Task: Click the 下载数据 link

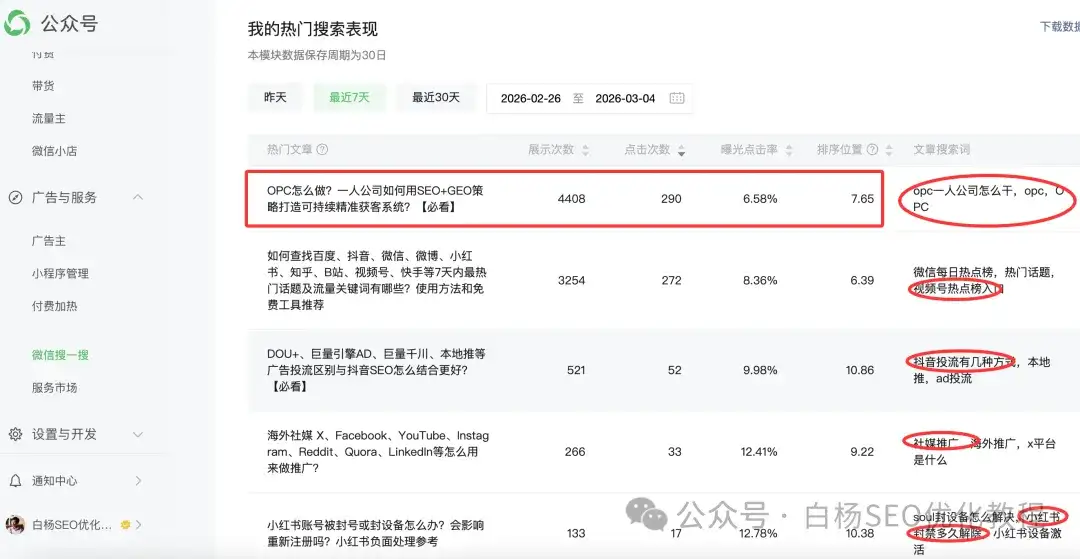Action: pos(1059,27)
